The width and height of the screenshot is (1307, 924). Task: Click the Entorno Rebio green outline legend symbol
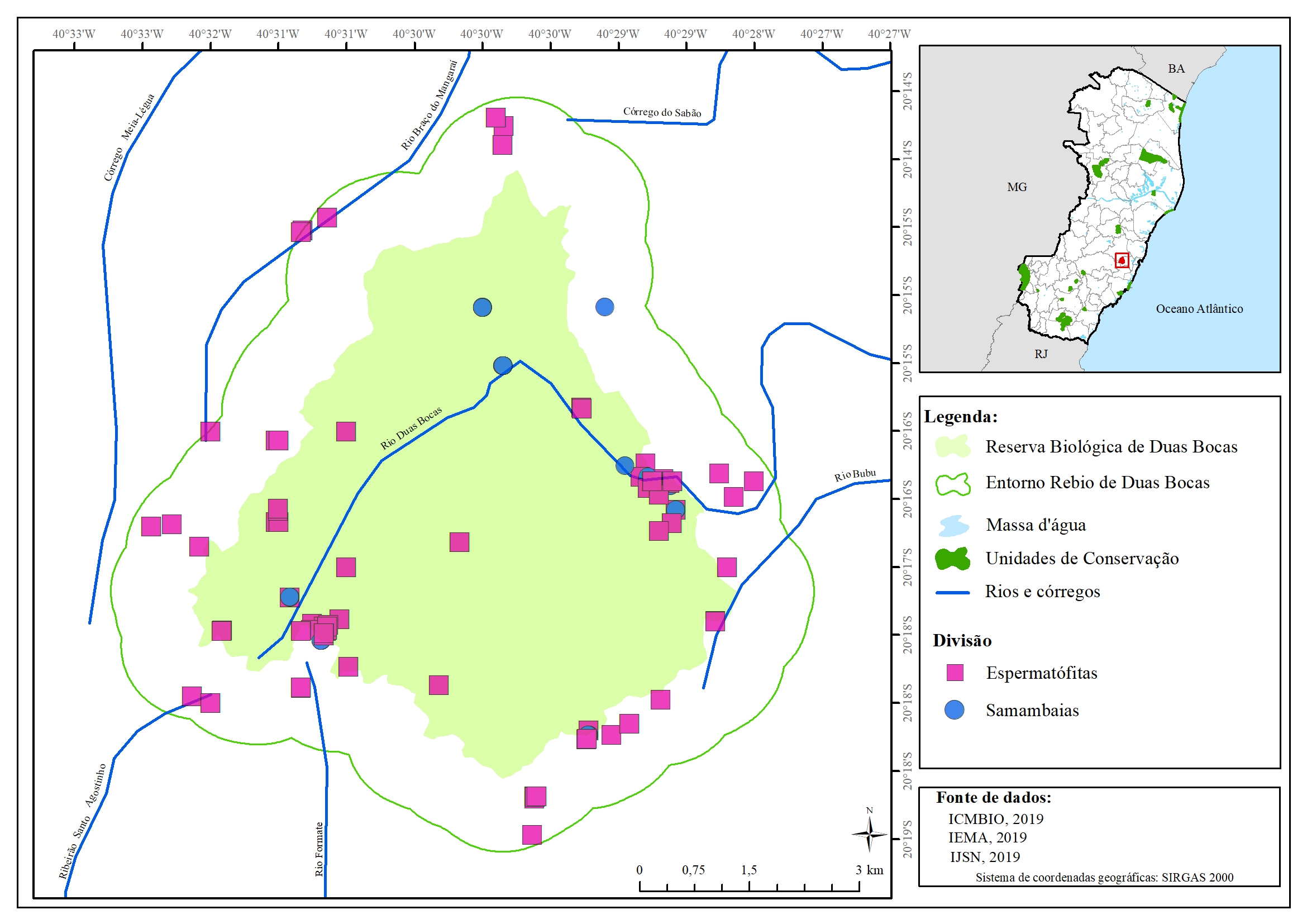click(x=952, y=483)
